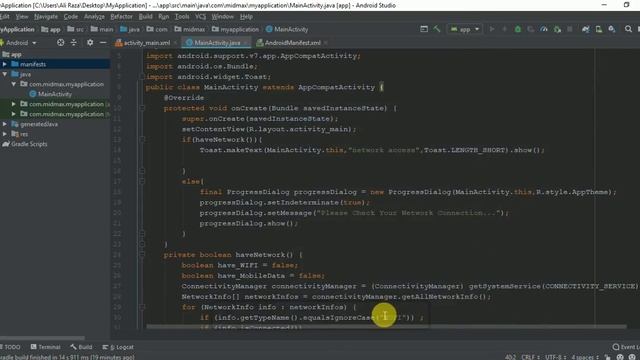This screenshot has height=360, width=640.
Task: Click the java breadcrumb folder
Action: (x=130, y=29)
